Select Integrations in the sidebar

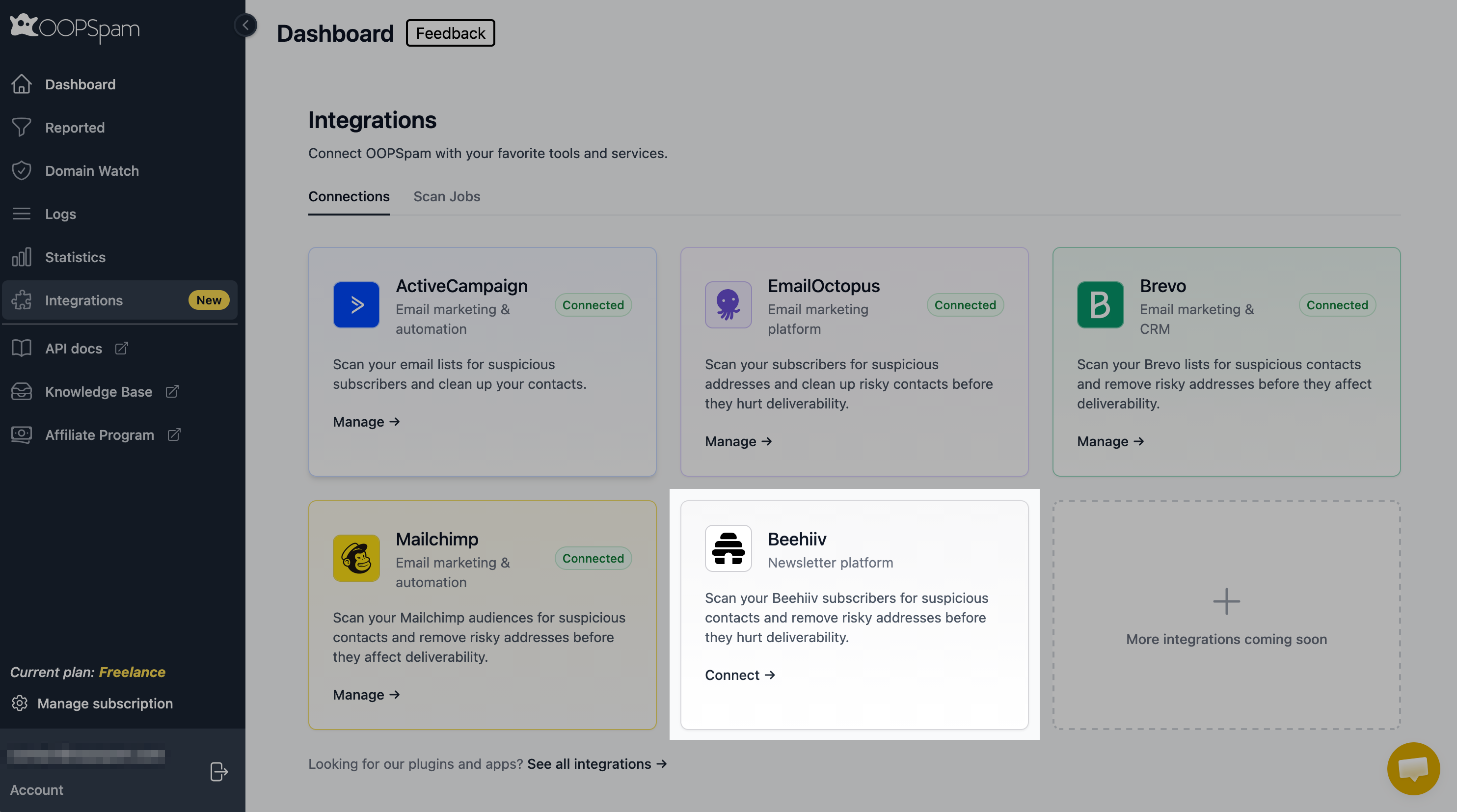click(119, 299)
